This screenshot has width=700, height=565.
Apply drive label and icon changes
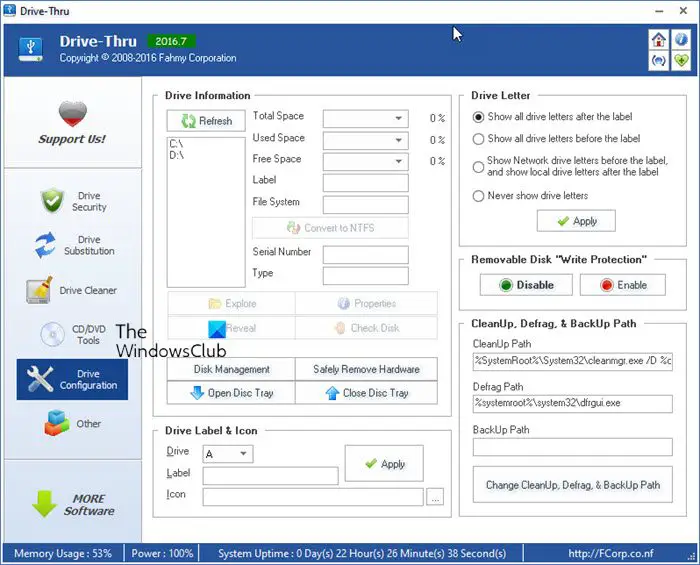click(384, 464)
